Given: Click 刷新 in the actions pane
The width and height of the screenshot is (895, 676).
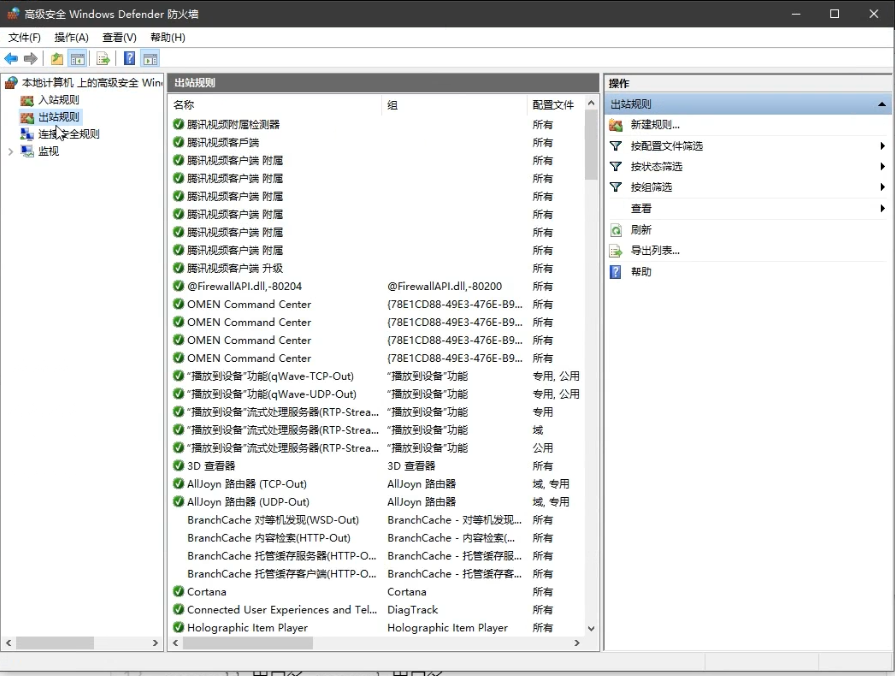Looking at the screenshot, I should point(640,230).
